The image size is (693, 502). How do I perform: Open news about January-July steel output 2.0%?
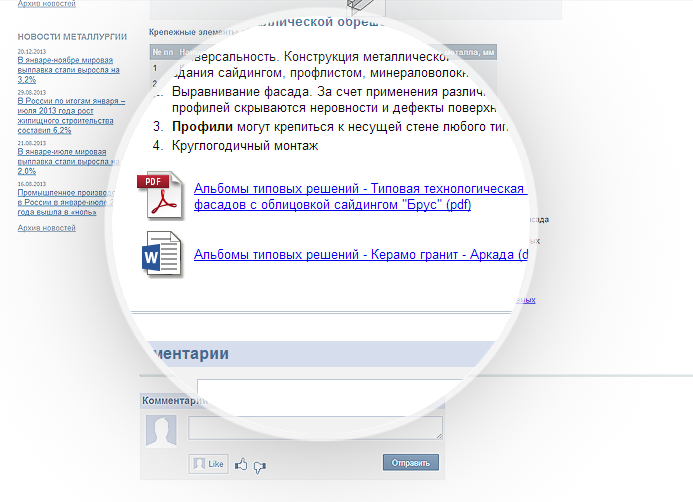(69, 161)
